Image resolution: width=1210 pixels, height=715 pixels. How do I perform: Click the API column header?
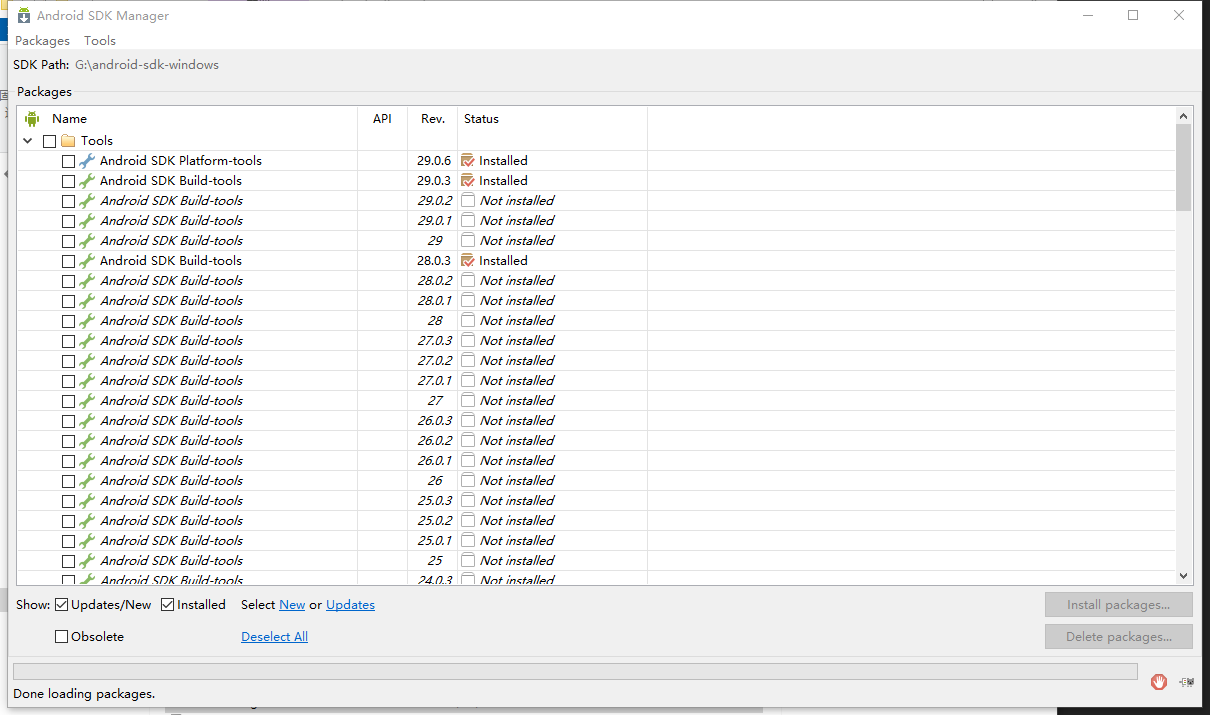coord(382,119)
